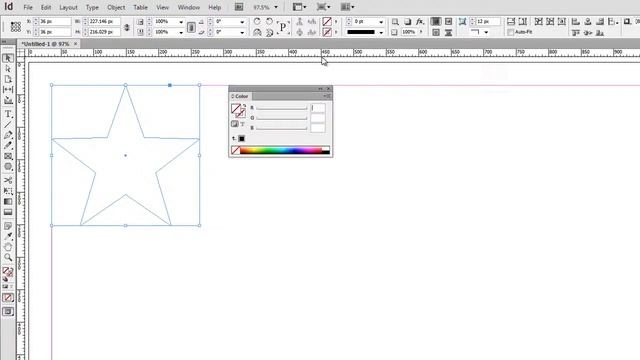The width and height of the screenshot is (640, 360).
Task: Select the Gradient Swatch tool
Action: [8, 202]
